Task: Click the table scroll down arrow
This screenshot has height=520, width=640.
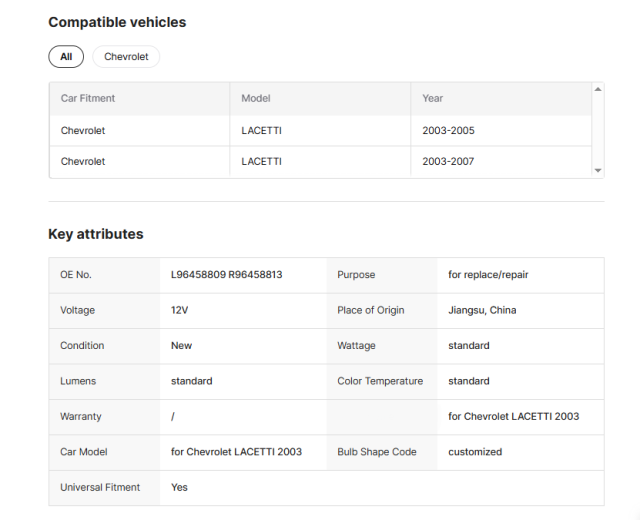Action: (x=598, y=171)
